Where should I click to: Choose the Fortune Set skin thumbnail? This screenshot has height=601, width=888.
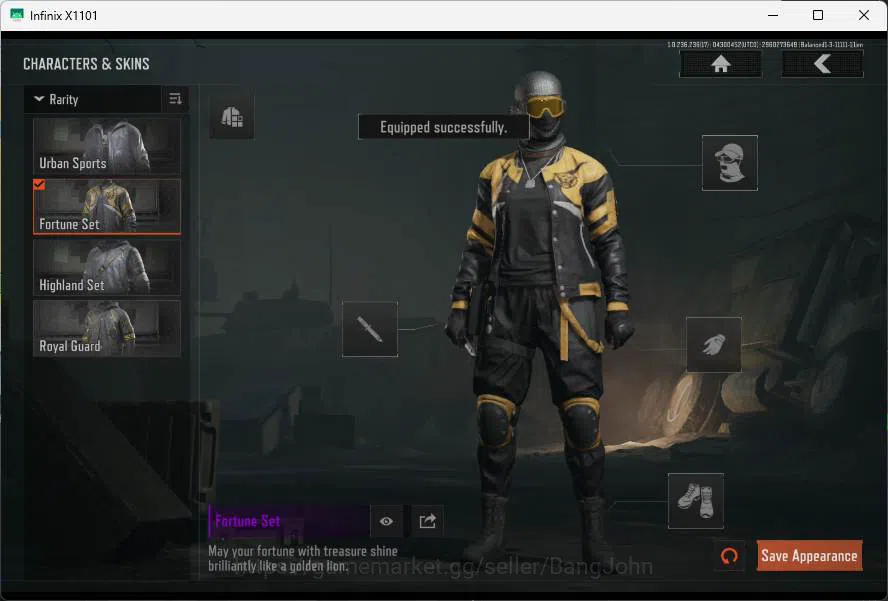coord(107,207)
